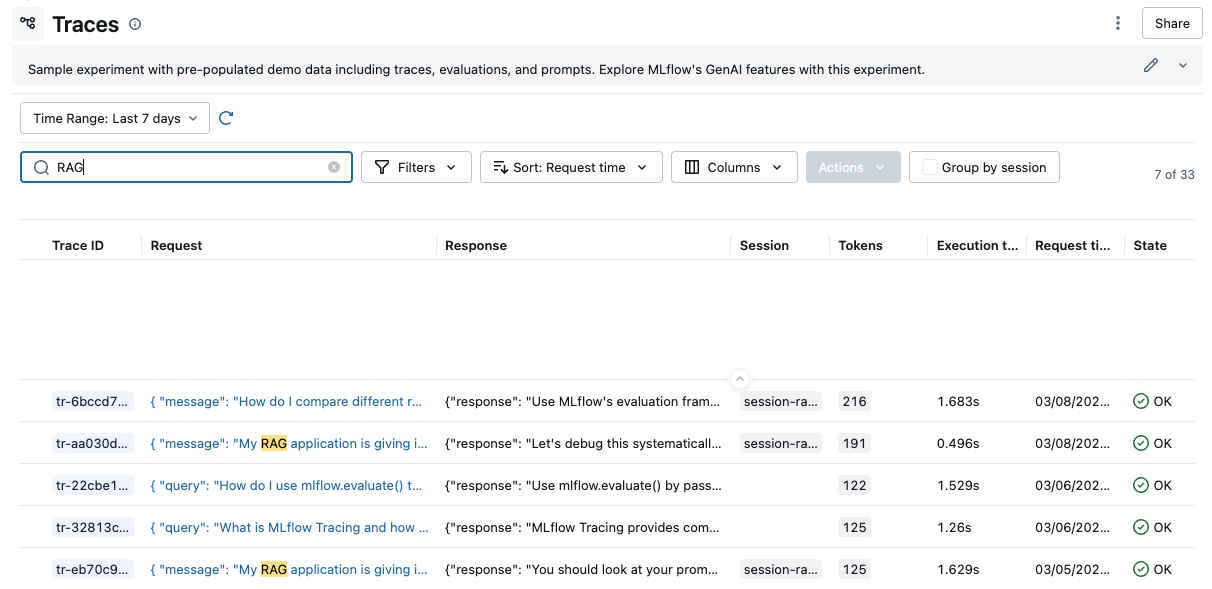Open trace tr-aa030d request link
The height and width of the screenshot is (589, 1212).
(288, 444)
